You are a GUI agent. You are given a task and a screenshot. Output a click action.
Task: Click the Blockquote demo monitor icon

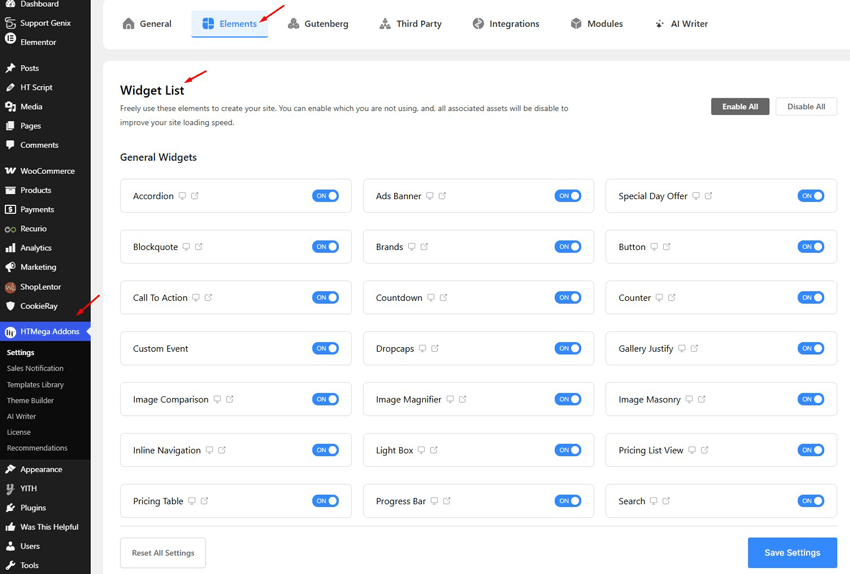pos(186,247)
